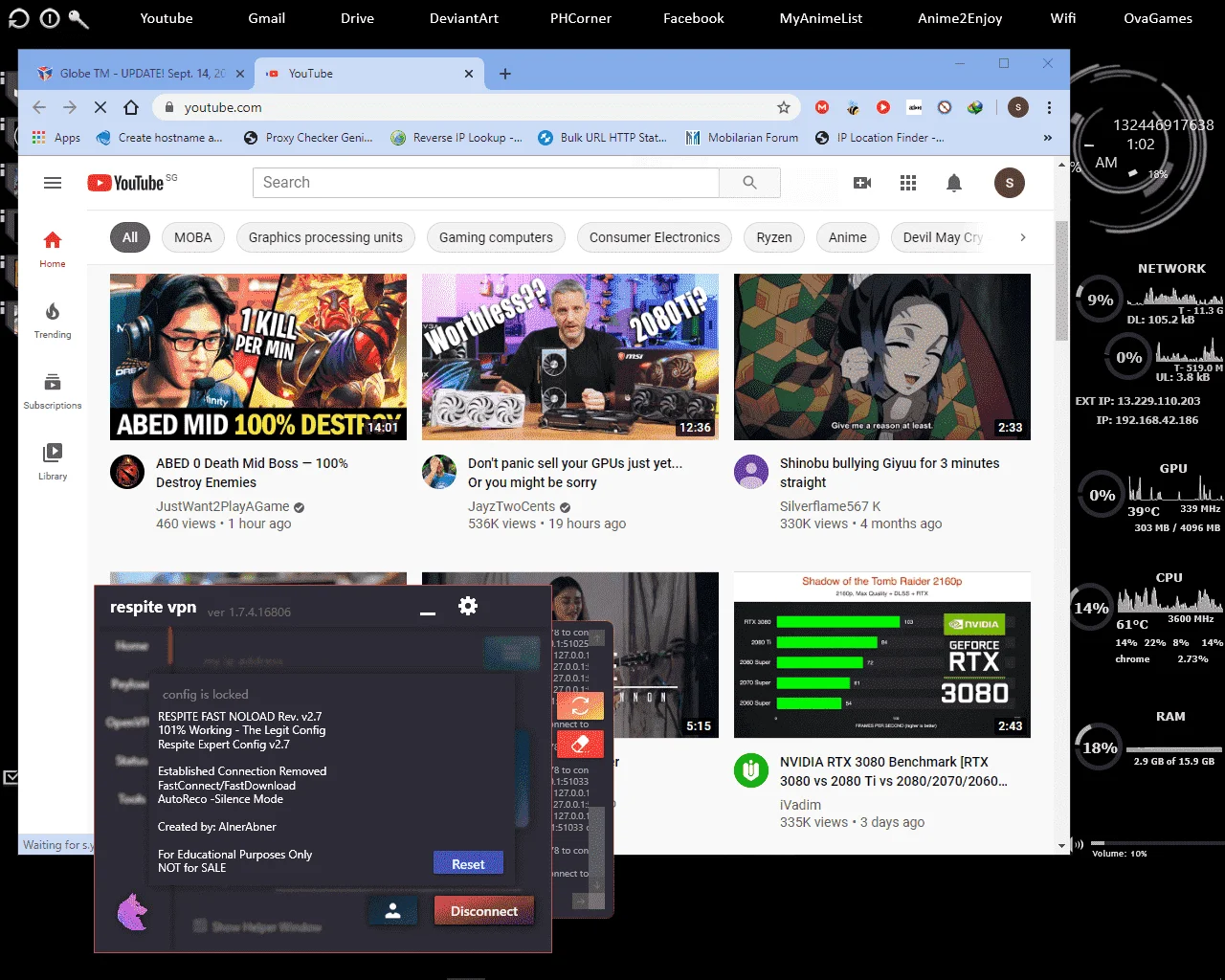
Task: Open the create video camera icon
Action: pyautogui.click(x=862, y=183)
